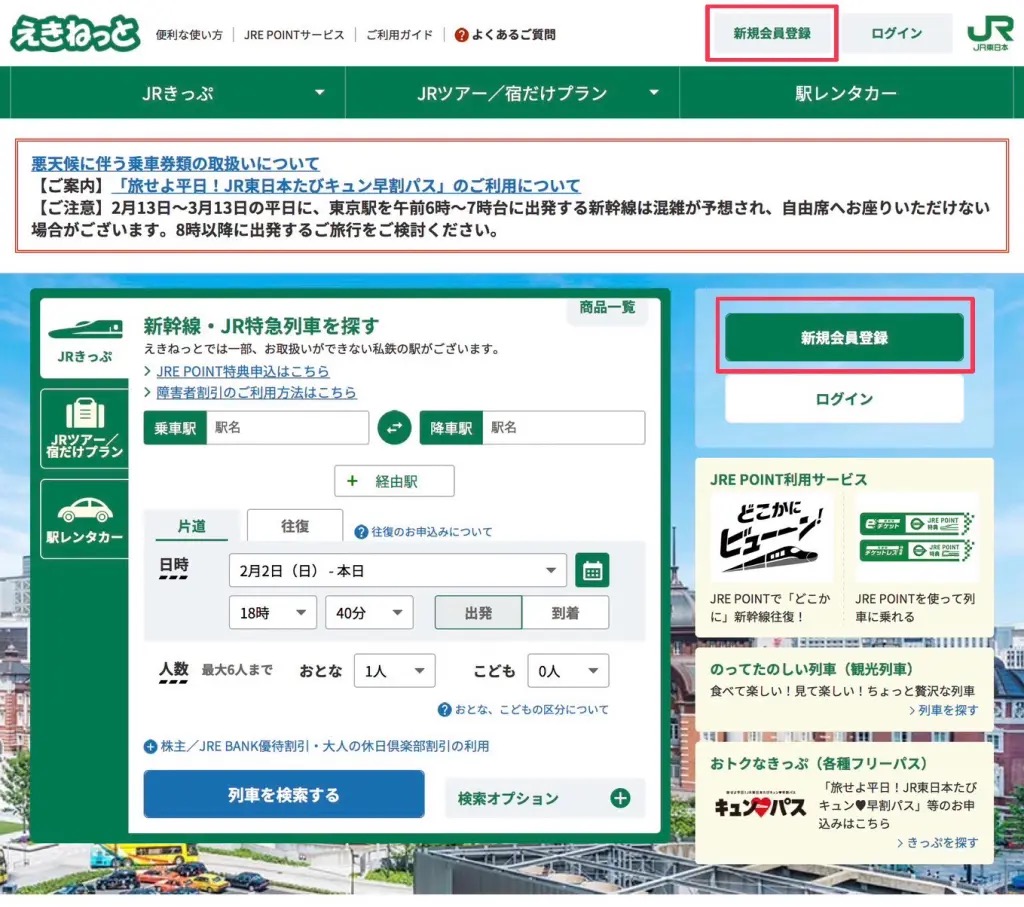Viewport: 1024px width, 907px height.
Task: Switch to the 往復 round-trip tab
Action: point(295,526)
